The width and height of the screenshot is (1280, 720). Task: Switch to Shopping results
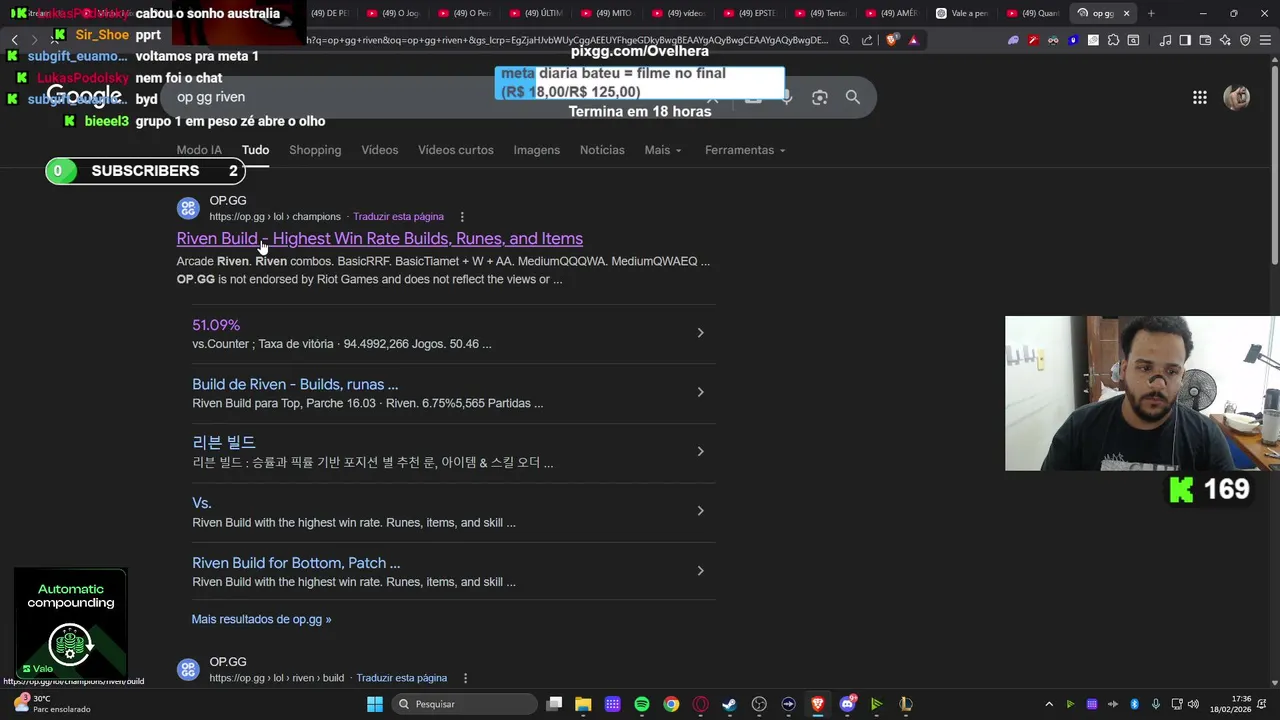[315, 150]
